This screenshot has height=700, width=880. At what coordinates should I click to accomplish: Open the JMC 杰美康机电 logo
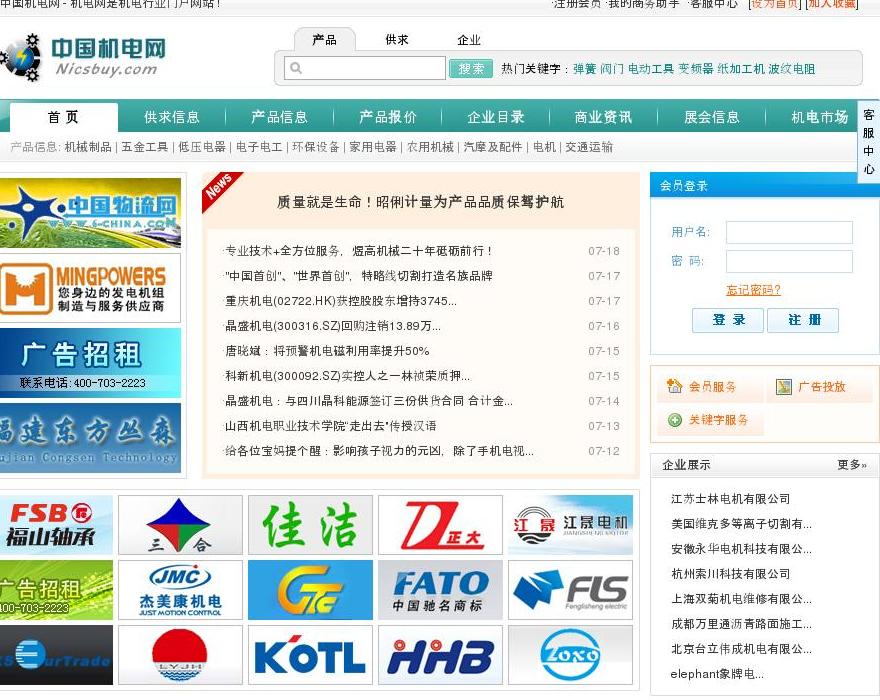(180, 590)
